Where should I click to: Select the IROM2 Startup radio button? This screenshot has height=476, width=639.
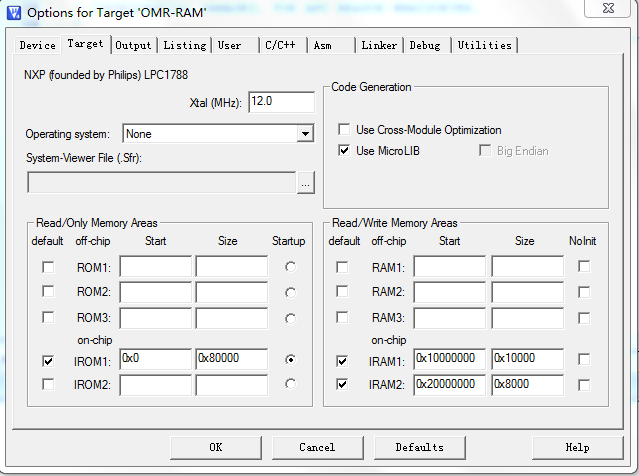click(290, 384)
